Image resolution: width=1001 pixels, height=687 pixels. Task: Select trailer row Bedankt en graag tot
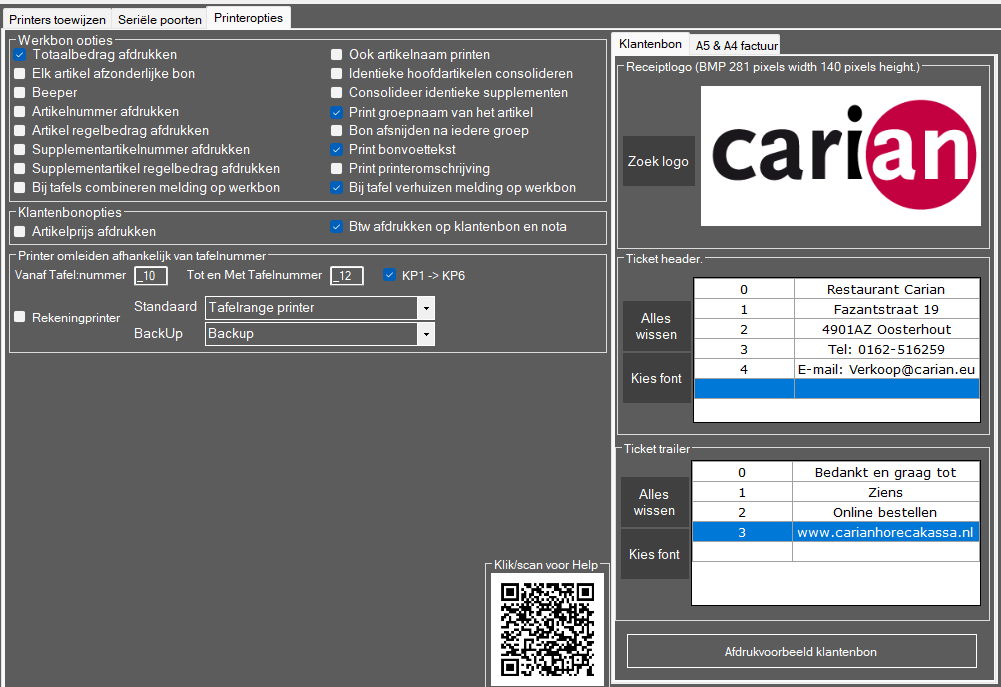[835, 472]
